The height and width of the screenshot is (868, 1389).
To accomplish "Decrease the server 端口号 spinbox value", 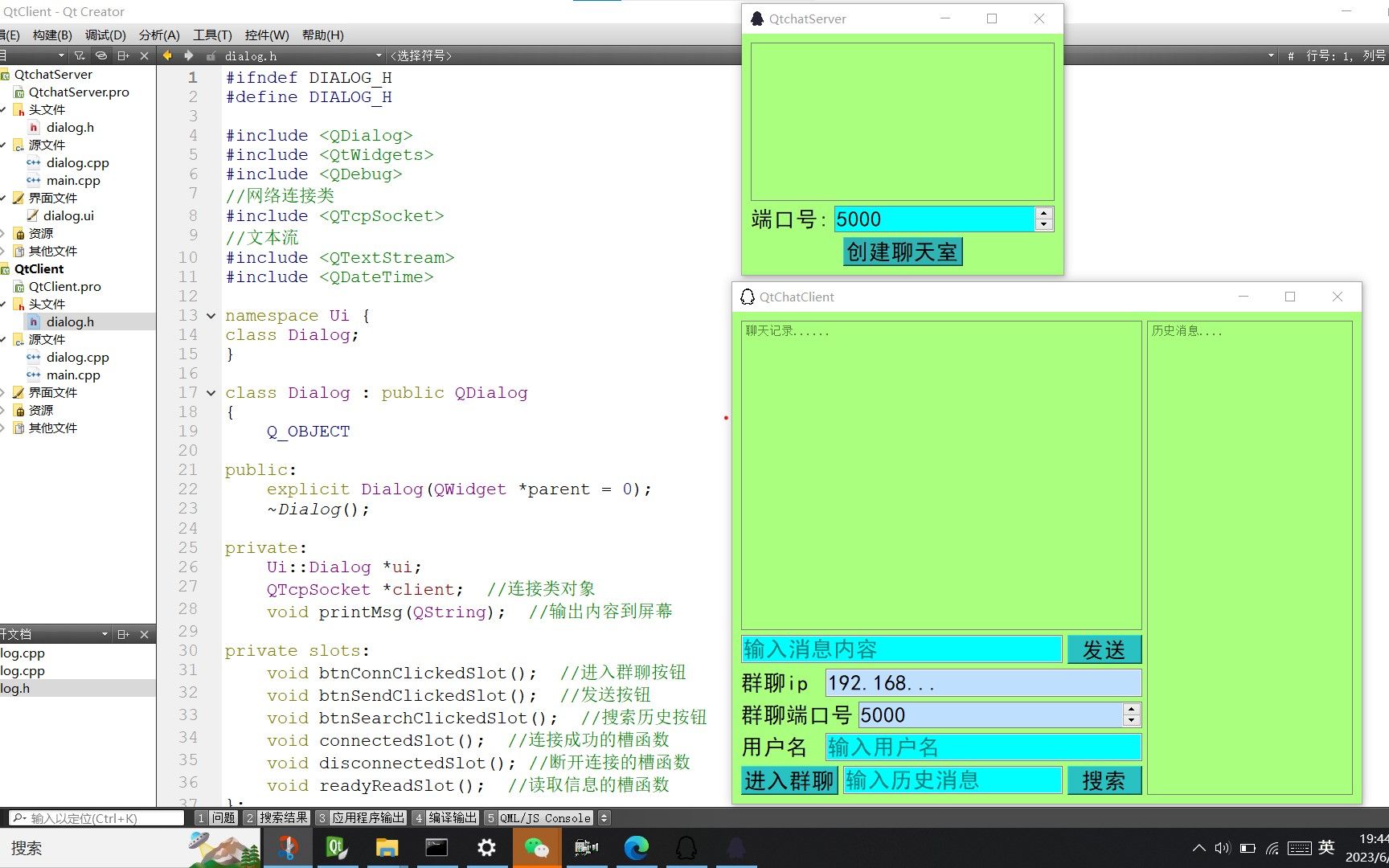I will 1043,225.
